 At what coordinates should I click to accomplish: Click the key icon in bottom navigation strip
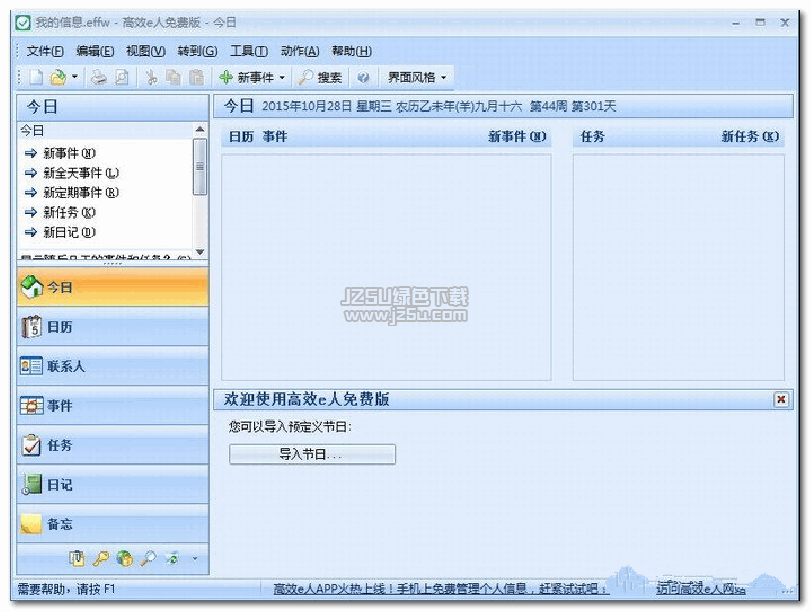pos(101,558)
